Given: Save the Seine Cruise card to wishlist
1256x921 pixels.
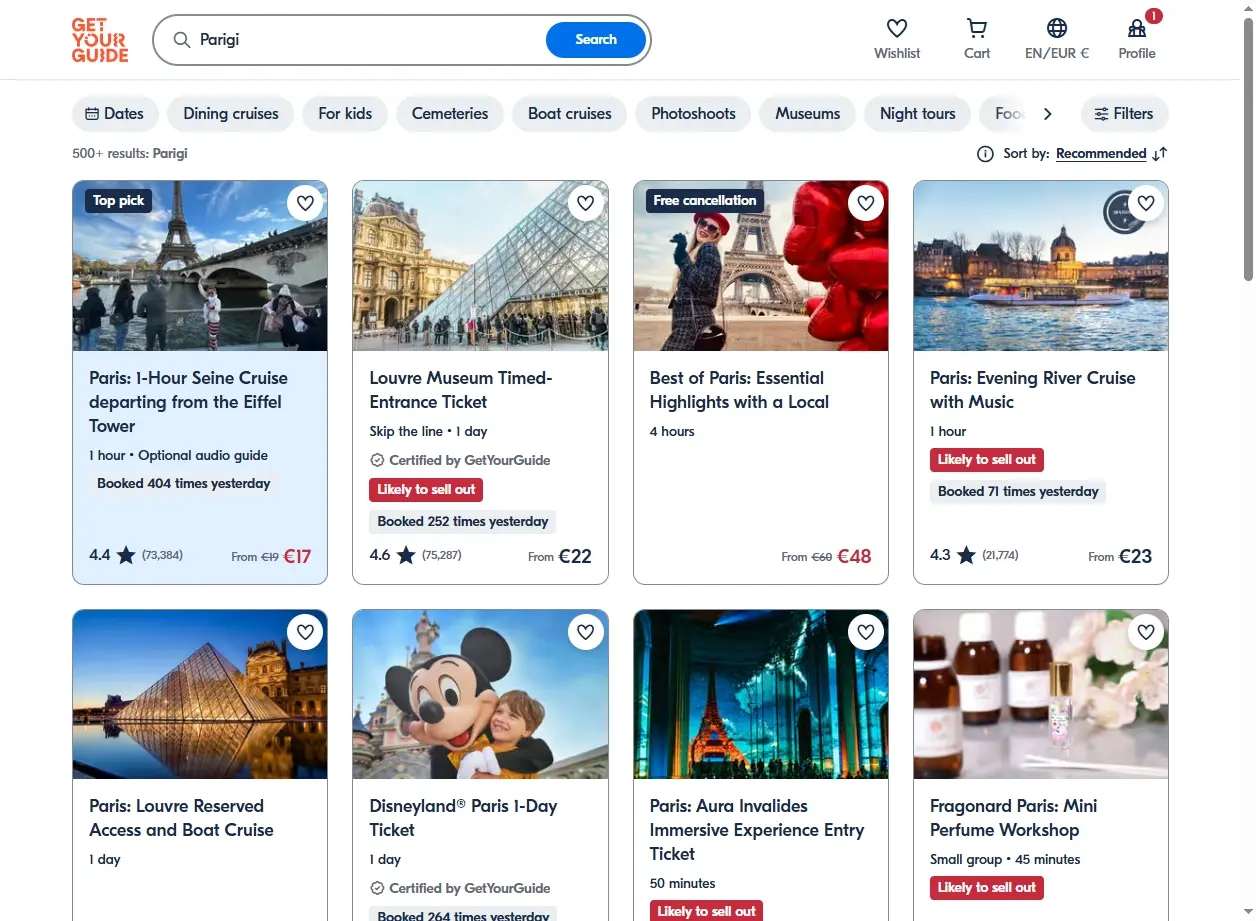Looking at the screenshot, I should (306, 203).
